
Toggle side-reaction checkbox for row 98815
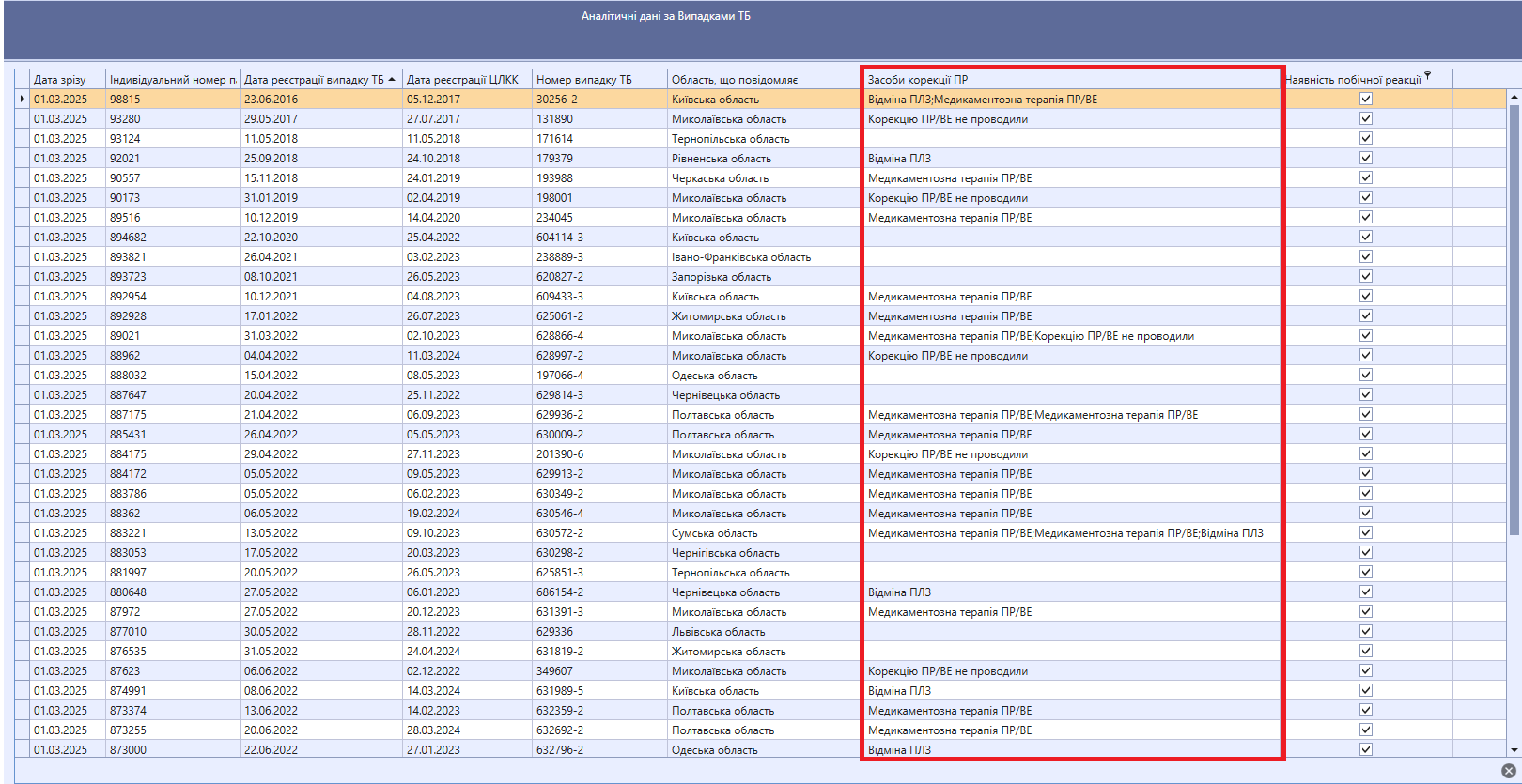1366,99
